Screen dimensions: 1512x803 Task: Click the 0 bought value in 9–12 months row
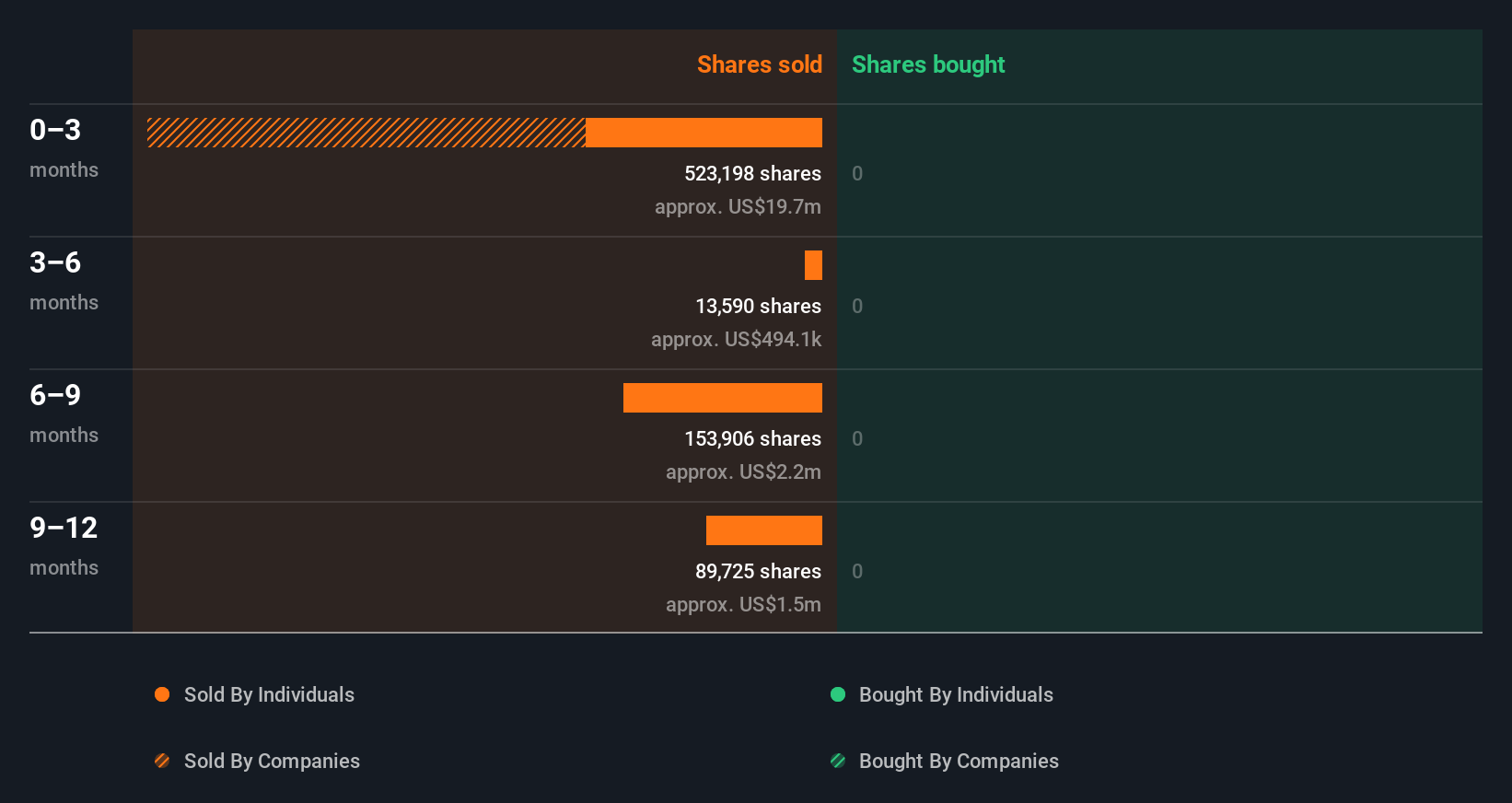click(857, 571)
